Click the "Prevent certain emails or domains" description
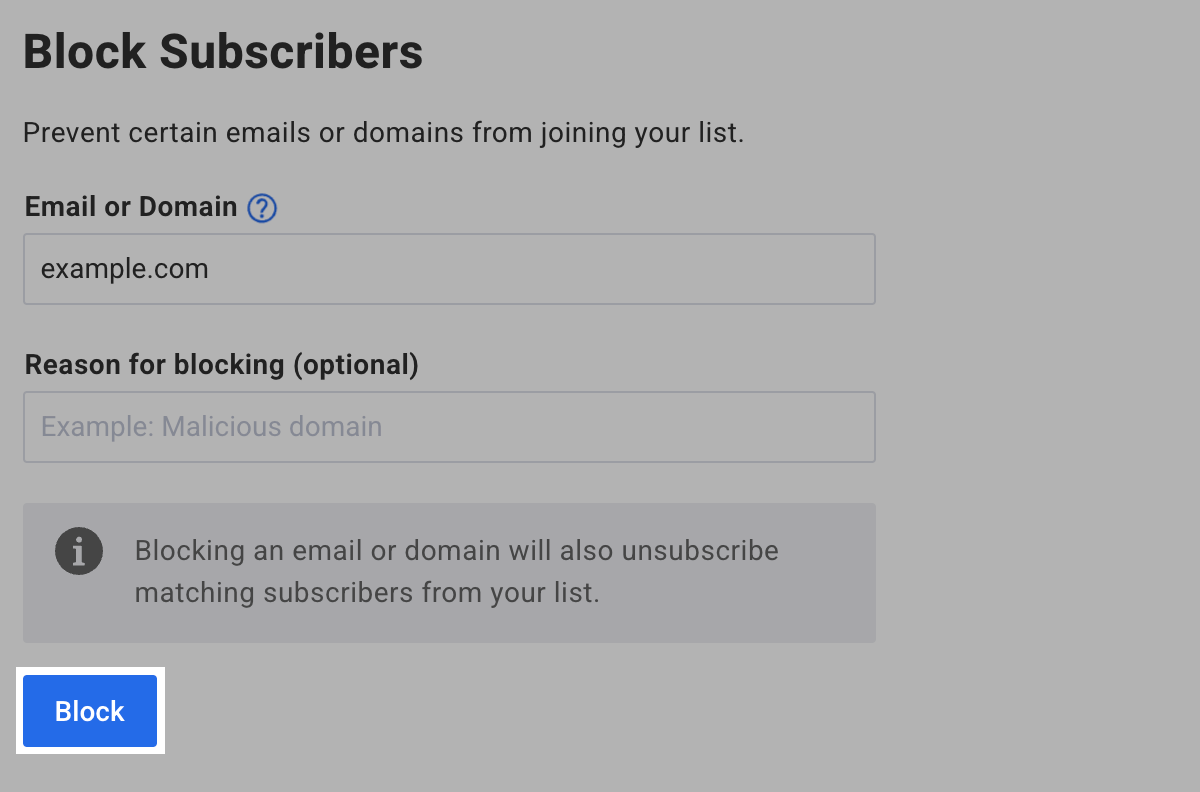 click(x=383, y=133)
